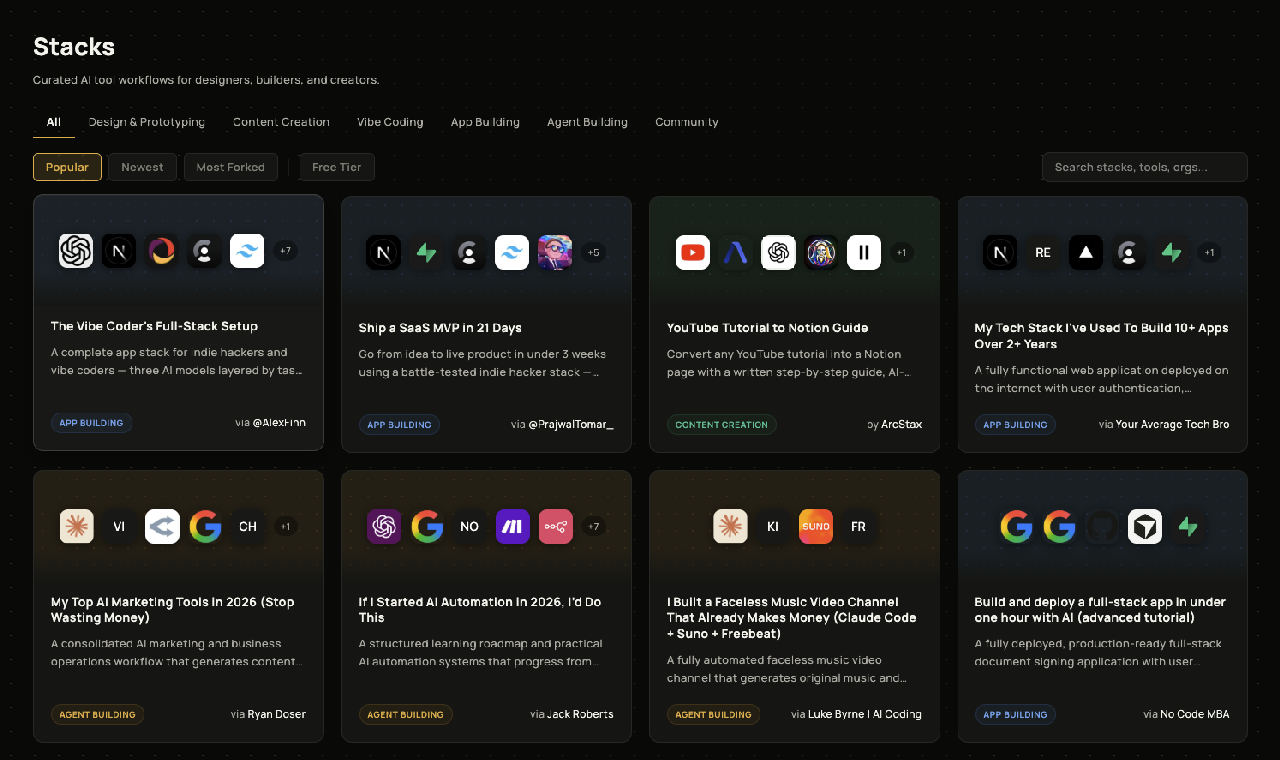The height and width of the screenshot is (760, 1280).
Task: Click the Supabase icon in the full-stack app tutorial card
Action: click(x=1188, y=526)
